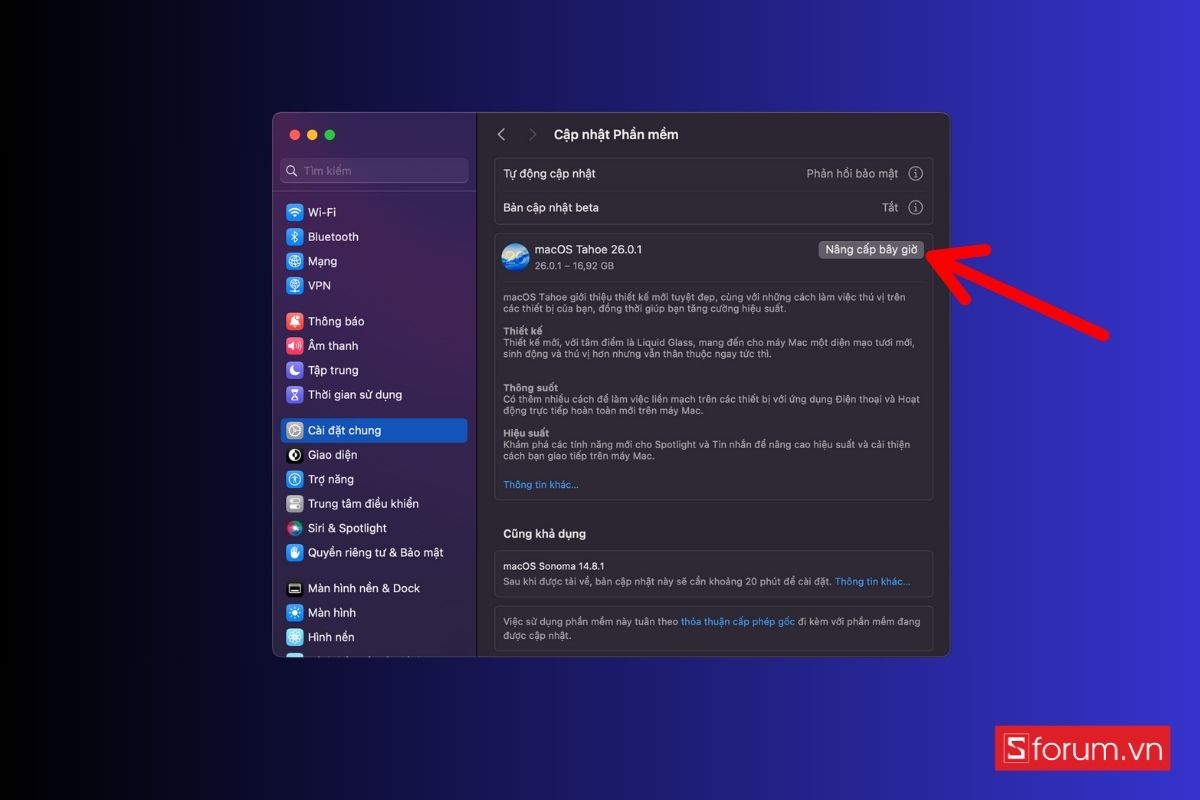Focus the Tìm kiếm search field
The width and height of the screenshot is (1200, 800).
click(x=374, y=171)
